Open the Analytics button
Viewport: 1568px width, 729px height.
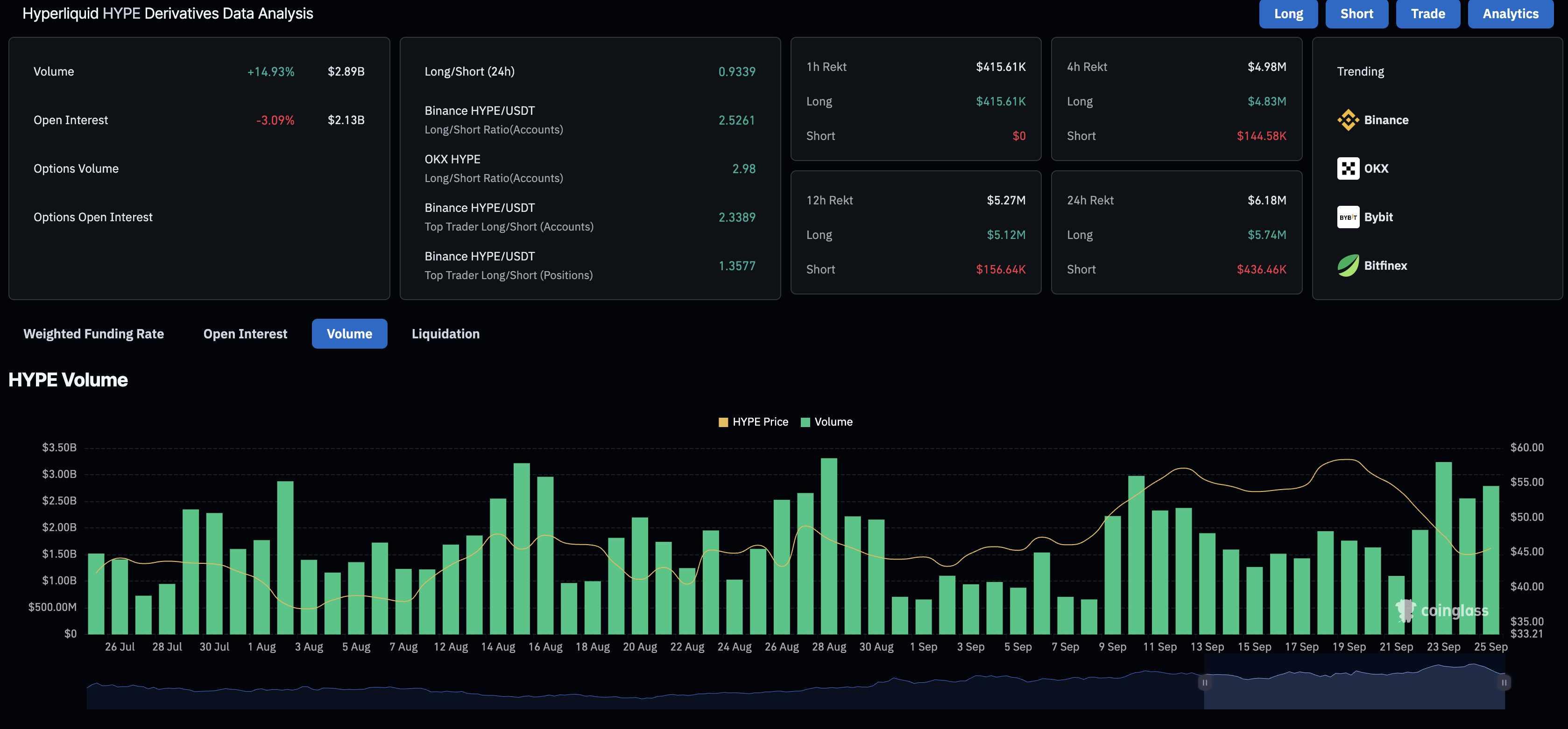[x=1510, y=14]
